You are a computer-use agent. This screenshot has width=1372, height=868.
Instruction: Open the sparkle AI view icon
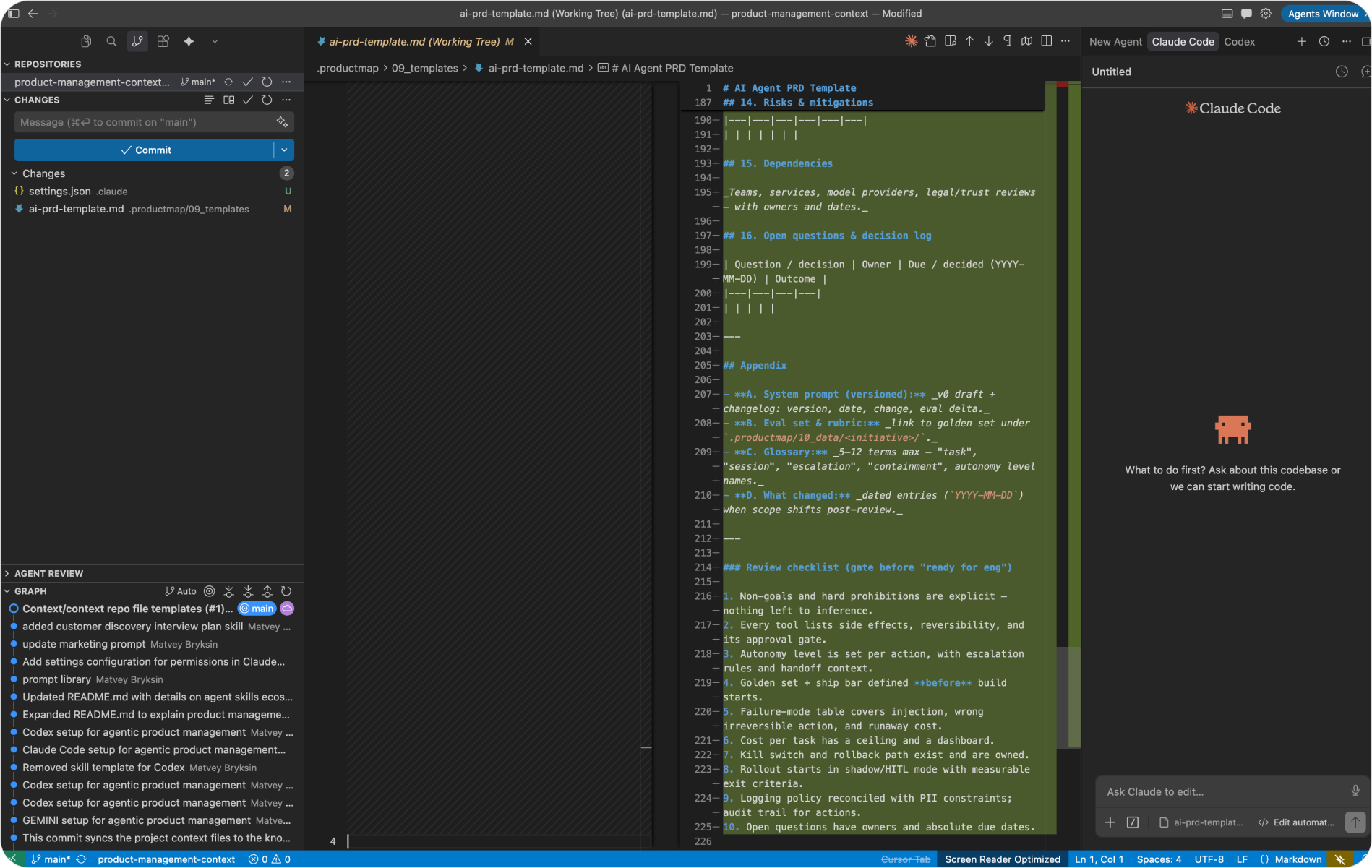[189, 42]
